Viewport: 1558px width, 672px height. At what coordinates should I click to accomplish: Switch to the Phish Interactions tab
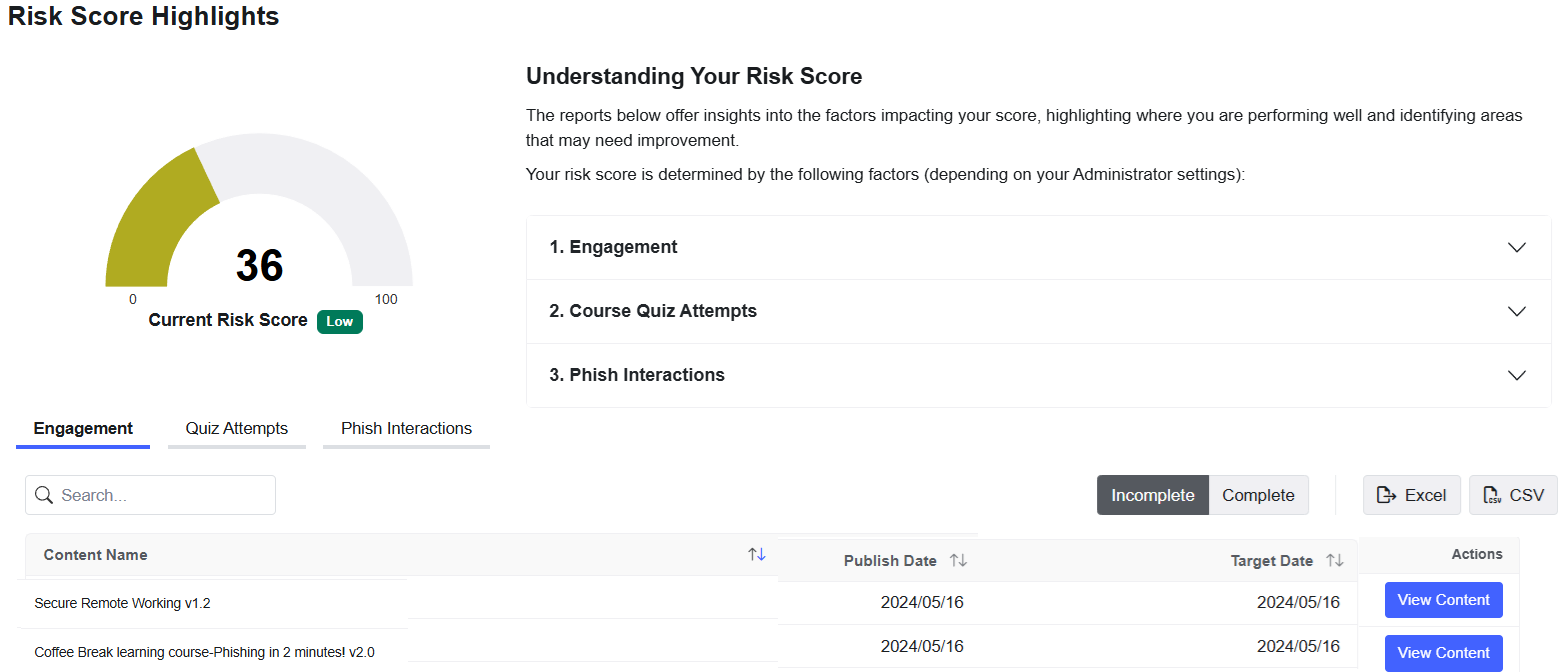coord(406,428)
